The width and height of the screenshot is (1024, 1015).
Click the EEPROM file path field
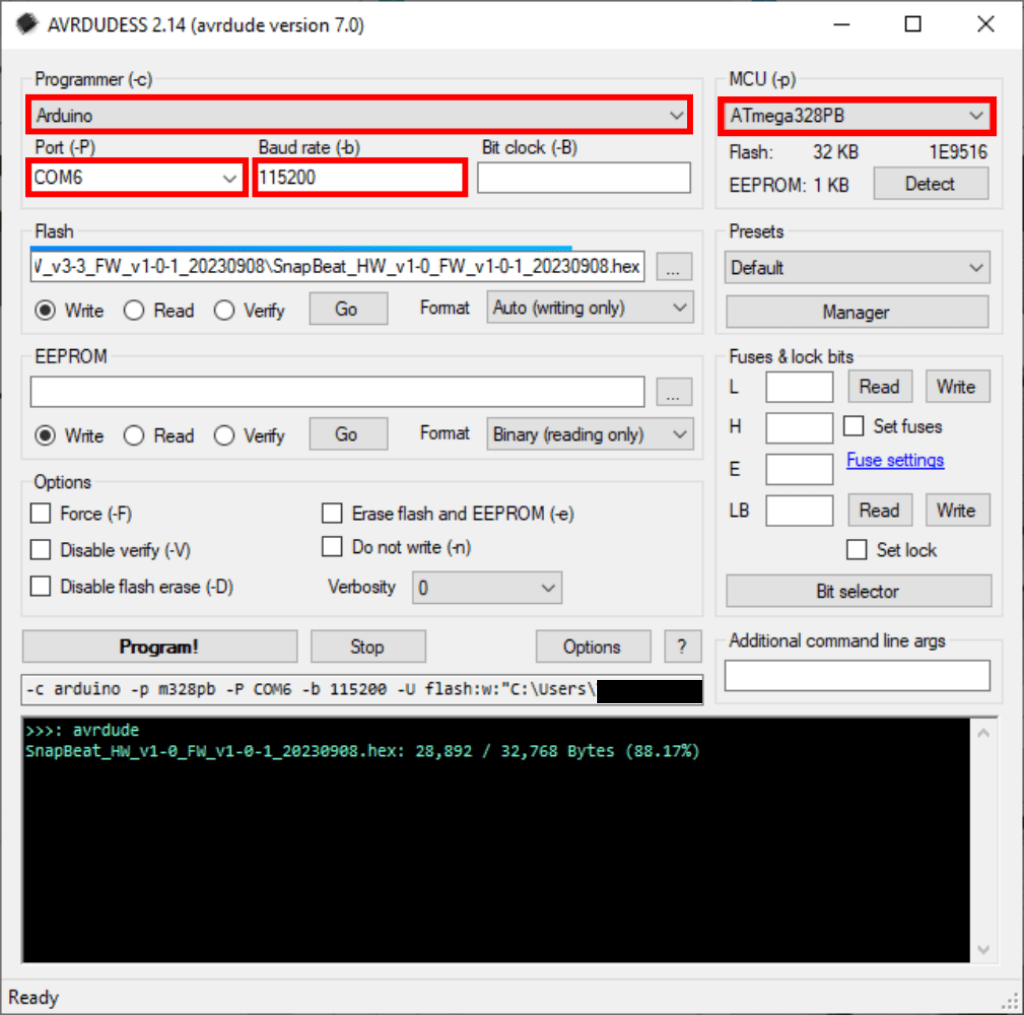click(338, 392)
